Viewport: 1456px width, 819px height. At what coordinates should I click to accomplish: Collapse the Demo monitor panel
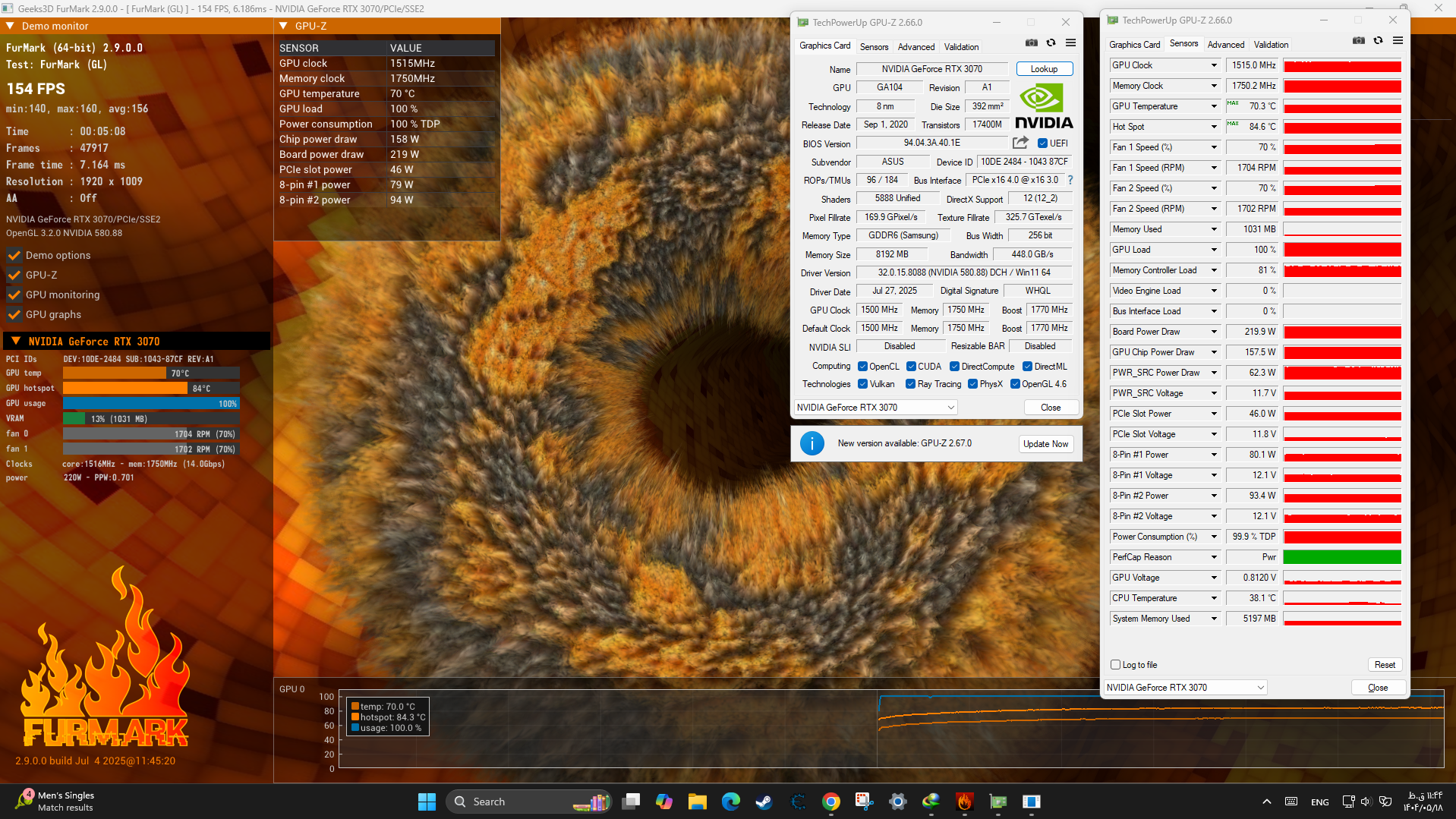pos(11,26)
